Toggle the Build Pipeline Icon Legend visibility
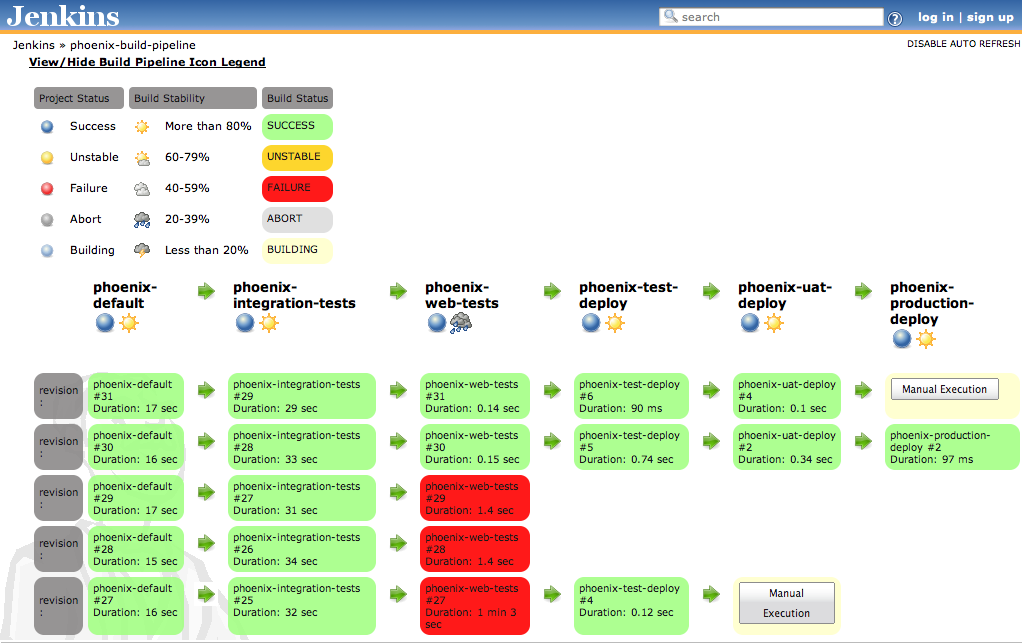The height and width of the screenshot is (643, 1022). click(147, 62)
